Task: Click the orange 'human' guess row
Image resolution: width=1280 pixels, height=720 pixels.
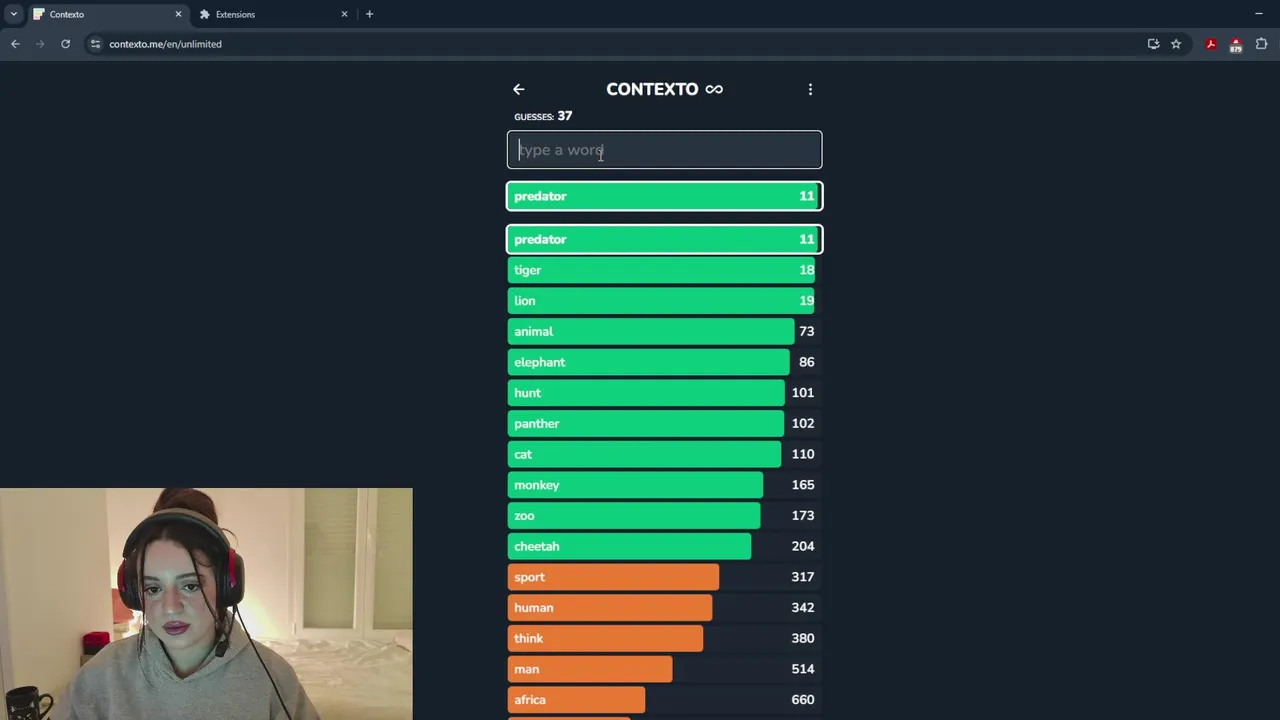Action: click(664, 608)
